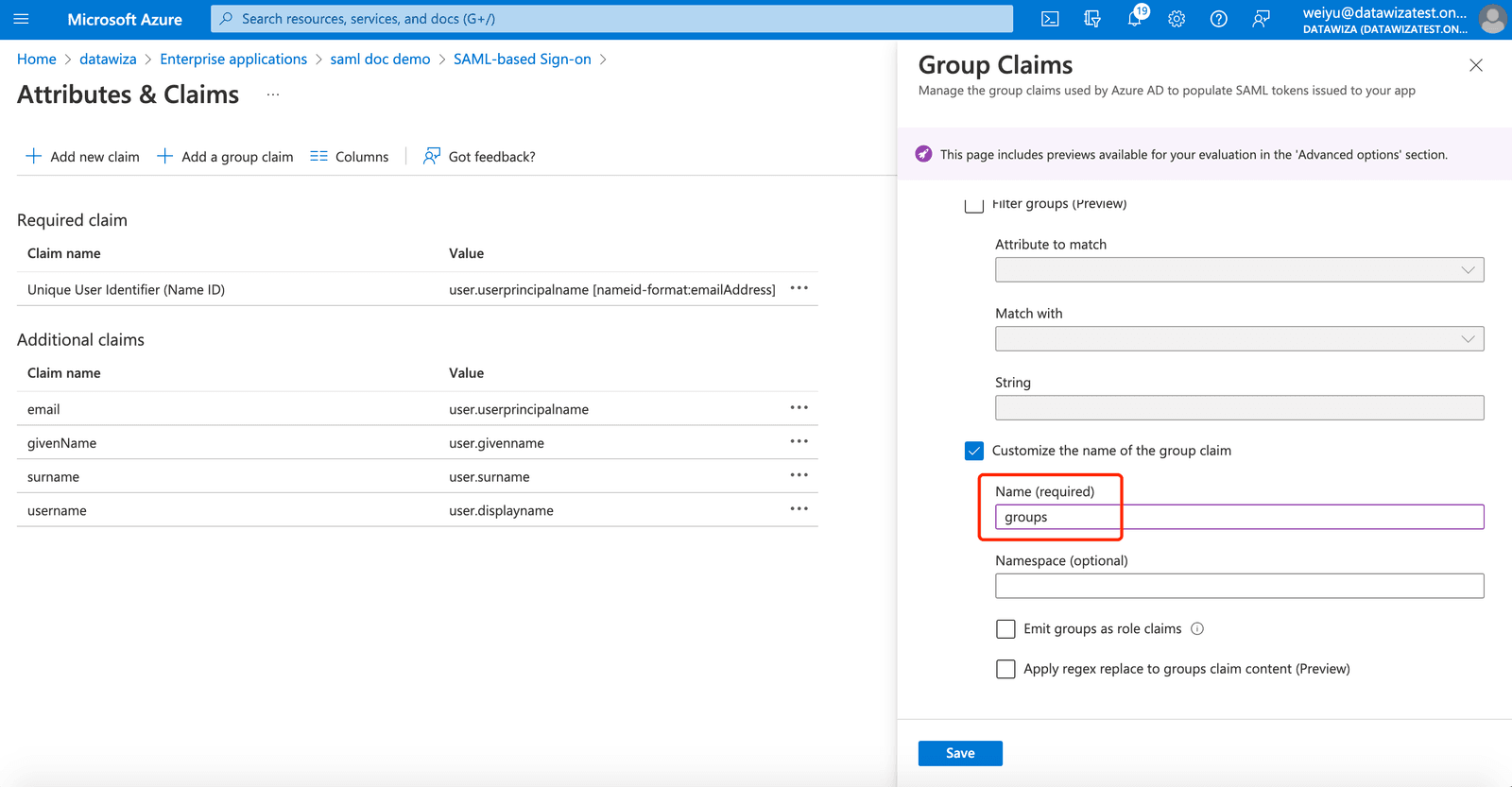
Task: Click the Namespace (optional) field
Action: [1239, 586]
